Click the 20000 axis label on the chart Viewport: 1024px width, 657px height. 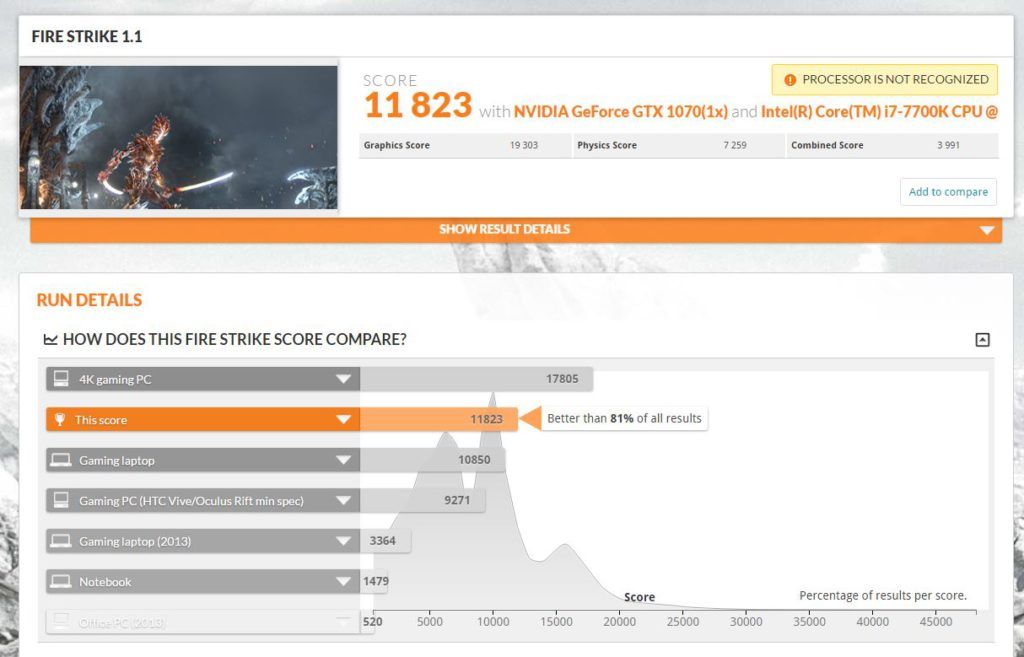620,622
